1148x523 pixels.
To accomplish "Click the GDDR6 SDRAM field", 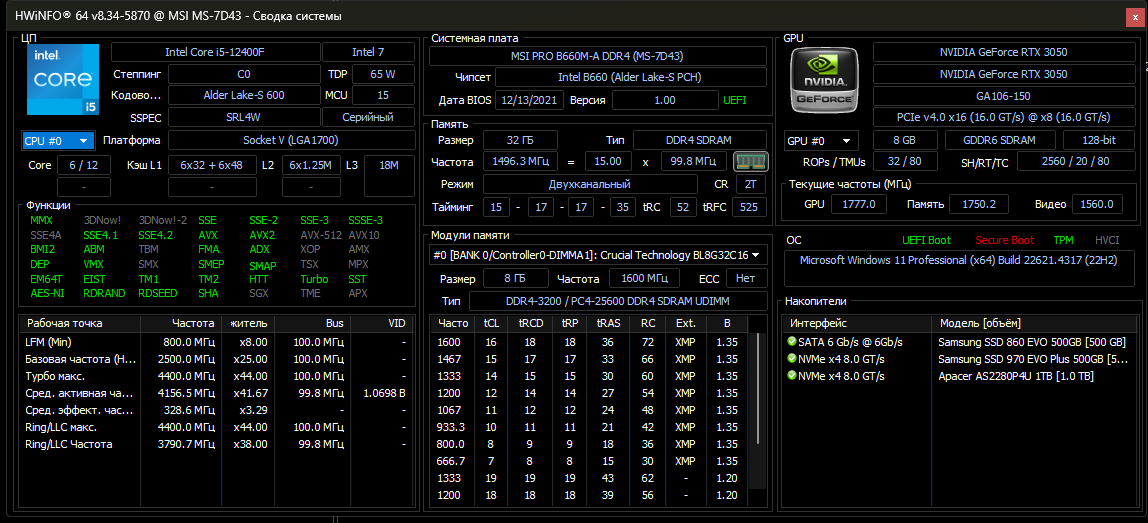I will pos(1001,141).
